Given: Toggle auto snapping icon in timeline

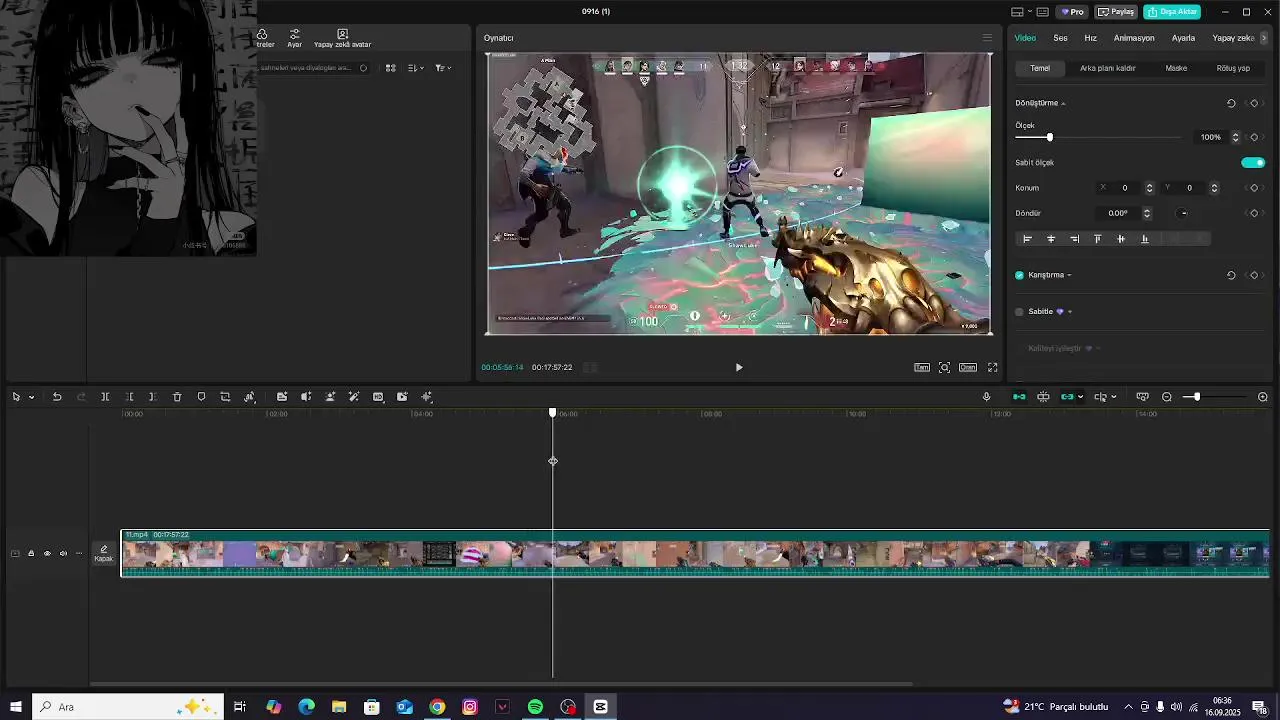Looking at the screenshot, I should click(x=1043, y=397).
